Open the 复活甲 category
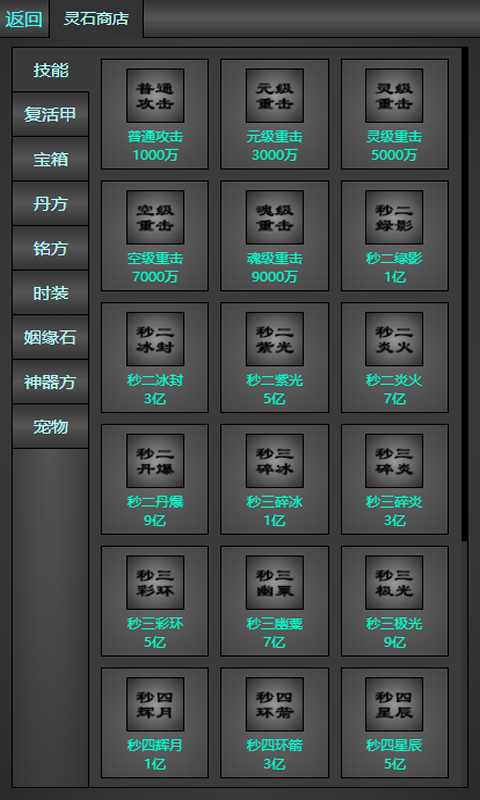Screen dimensions: 480x800 pyautogui.click(x=50, y=114)
